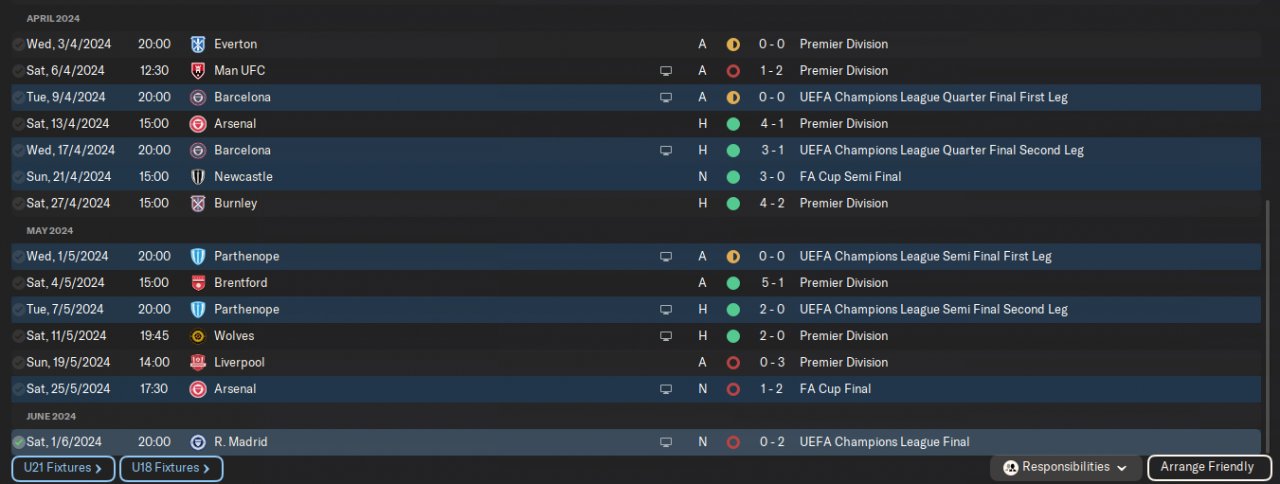Click the Everton club badge
The height and width of the screenshot is (484, 1280).
point(197,44)
